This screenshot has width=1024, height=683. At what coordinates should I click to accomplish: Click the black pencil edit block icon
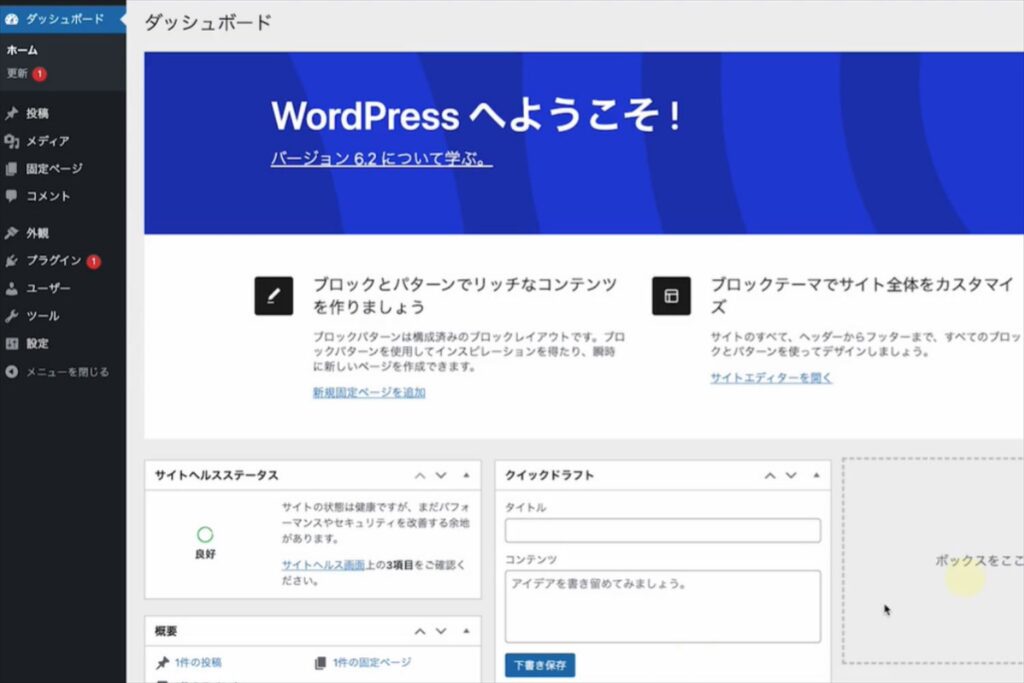coord(274,296)
